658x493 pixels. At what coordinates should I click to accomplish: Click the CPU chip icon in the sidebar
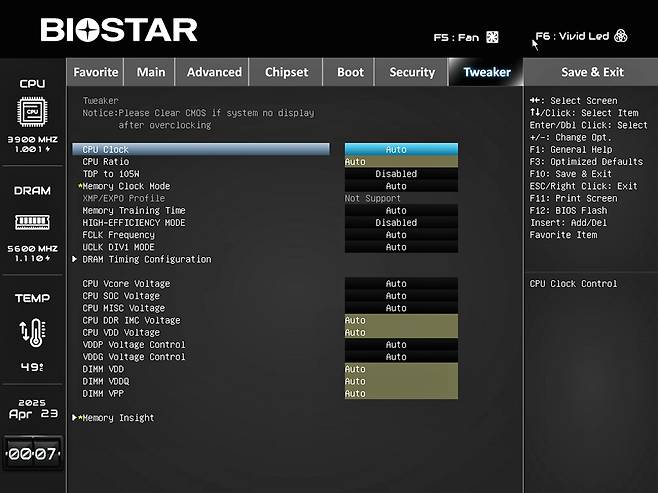(32, 112)
